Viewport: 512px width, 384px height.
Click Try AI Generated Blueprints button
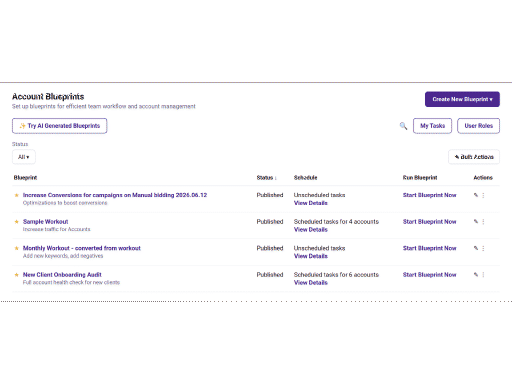(60, 126)
